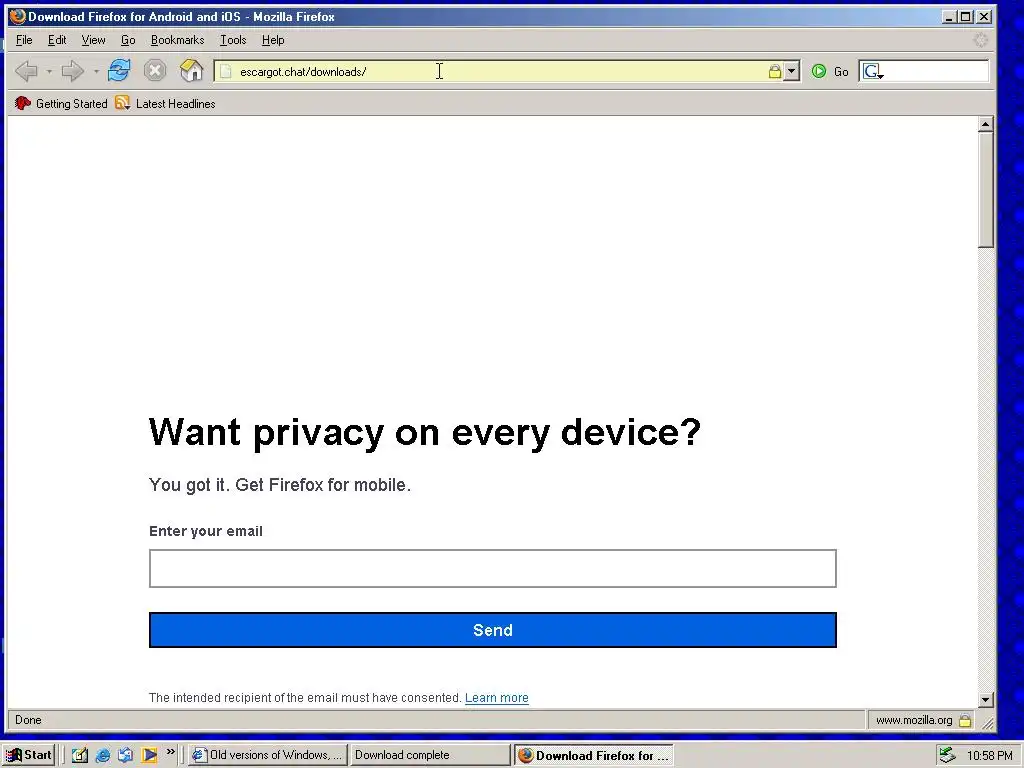Minimize the Firefox window
The image size is (1024, 768).
click(x=950, y=17)
